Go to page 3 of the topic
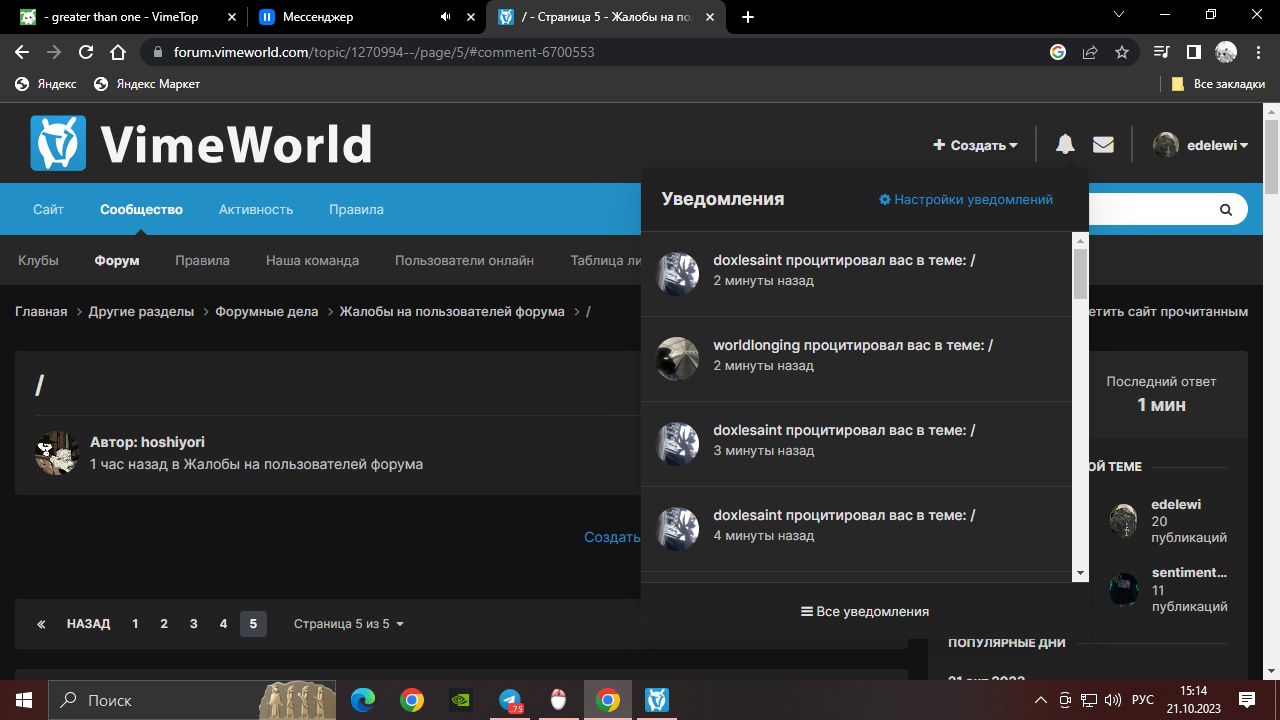The height and width of the screenshot is (720, 1280). pos(193,624)
